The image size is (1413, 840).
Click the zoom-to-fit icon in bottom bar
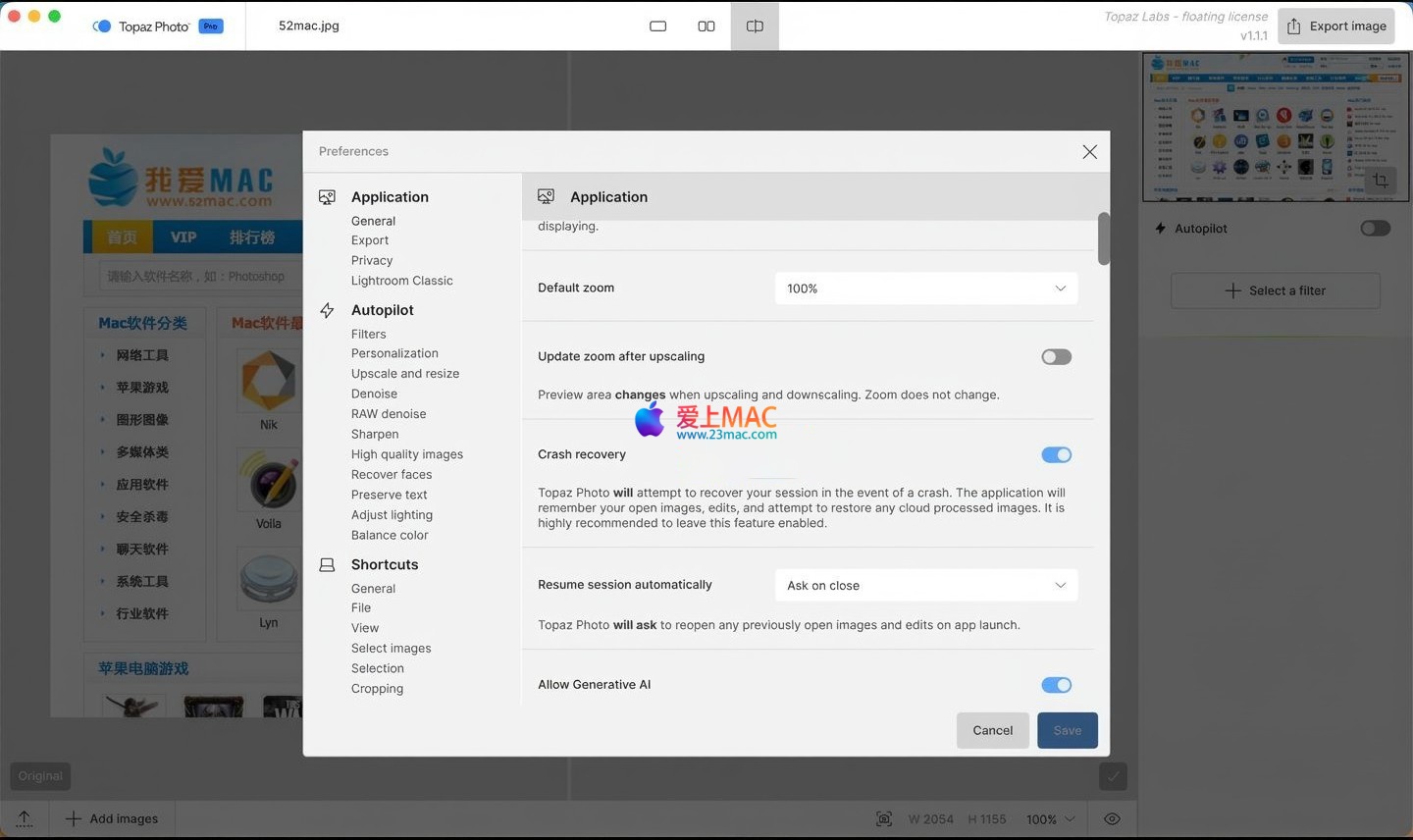(884, 819)
